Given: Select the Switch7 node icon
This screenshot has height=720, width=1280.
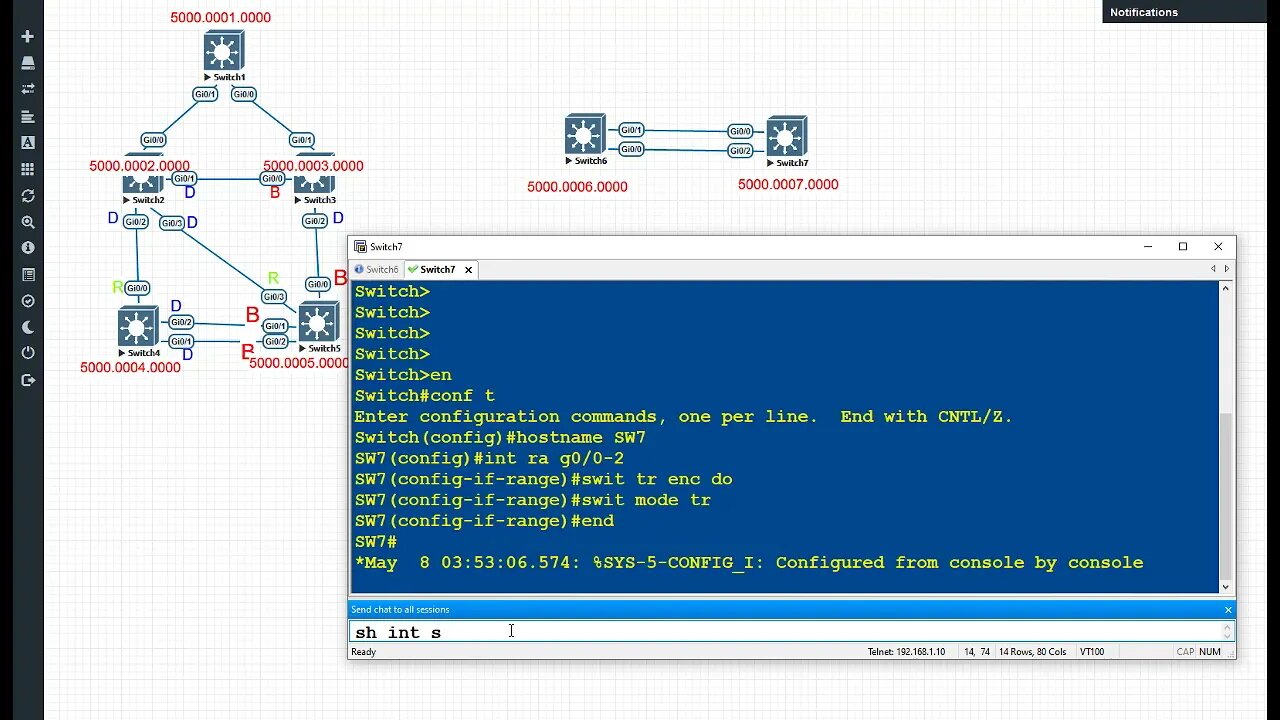Looking at the screenshot, I should (x=787, y=137).
